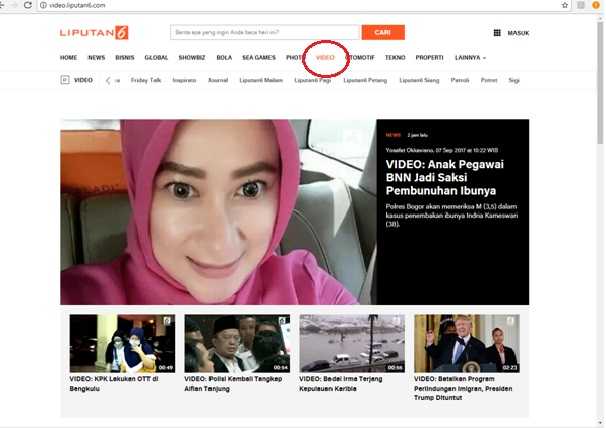Viewport: 606px width, 428px height.
Task: Open the site information icon in address bar
Action: pos(43,5)
